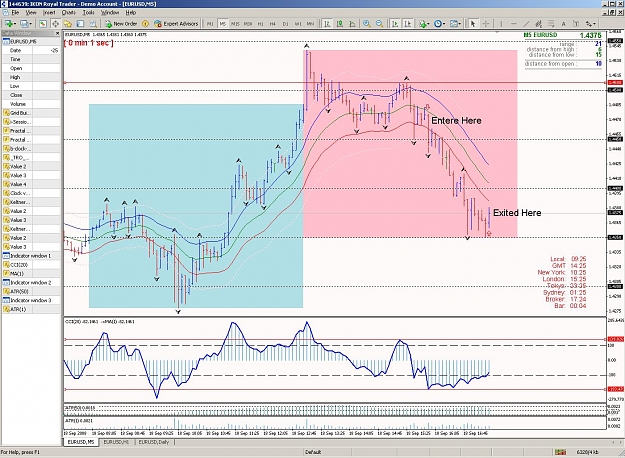Image resolution: width=625 pixels, height=458 pixels.
Task: Click the zoom in magnifier icon
Action: 367,24
